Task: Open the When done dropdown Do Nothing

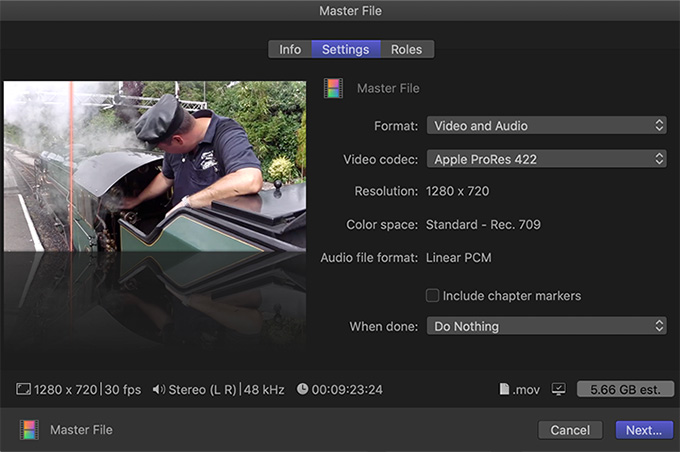Action: [x=546, y=326]
